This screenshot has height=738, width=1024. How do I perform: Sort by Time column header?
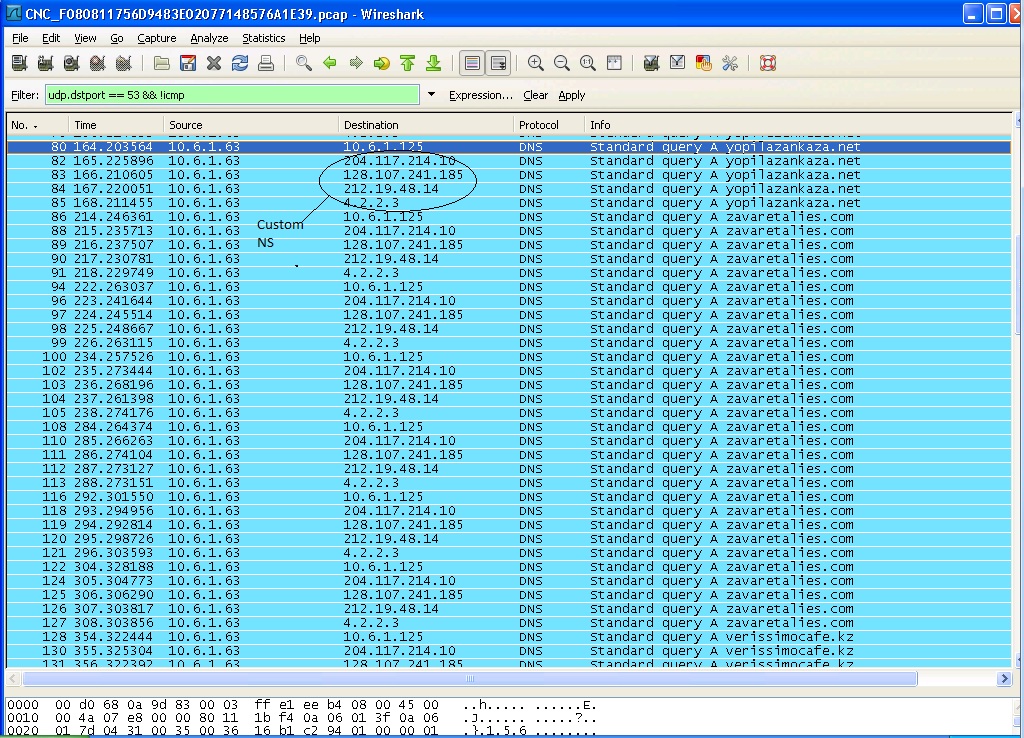(116, 125)
